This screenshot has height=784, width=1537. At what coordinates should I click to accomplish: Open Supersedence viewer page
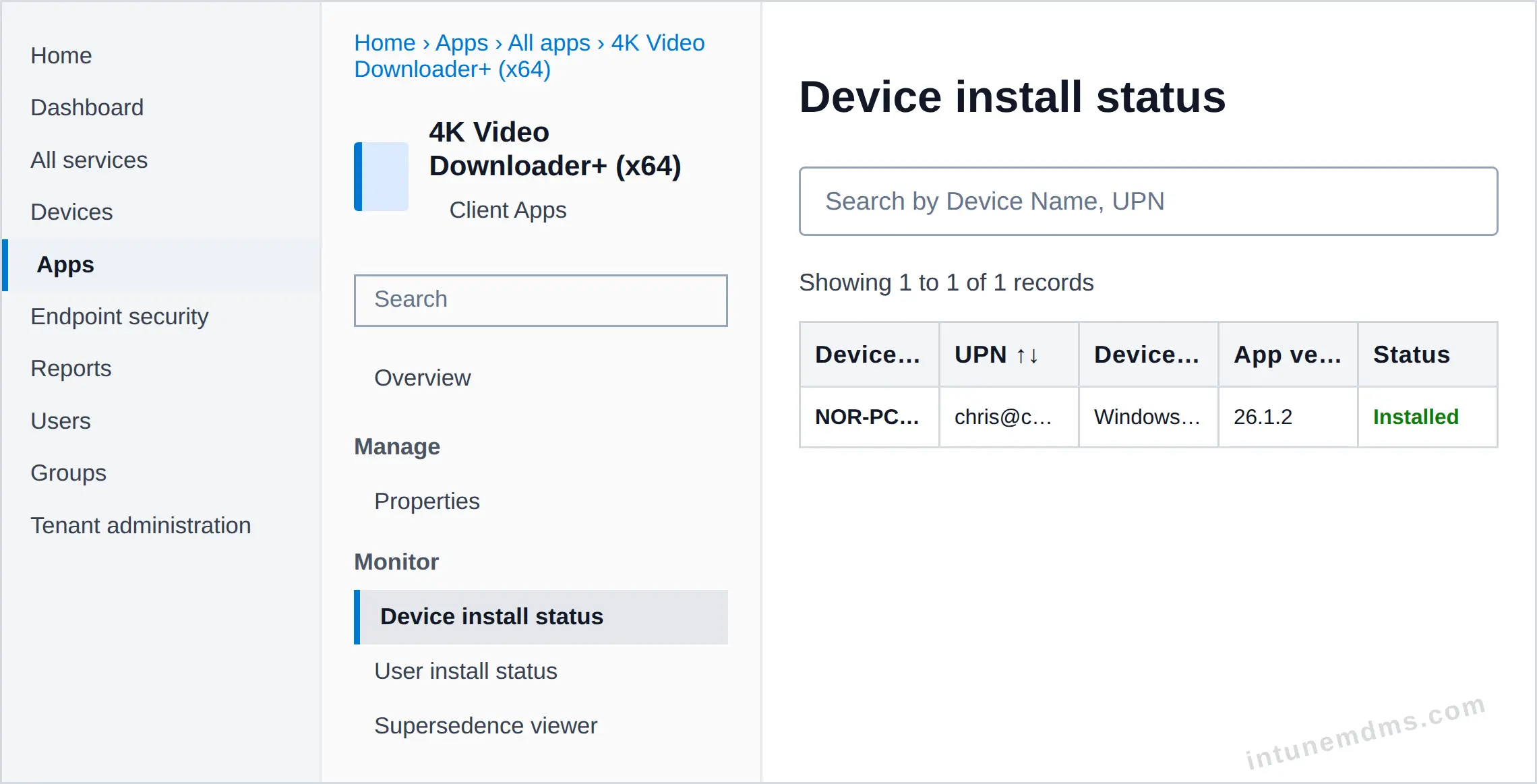click(485, 726)
